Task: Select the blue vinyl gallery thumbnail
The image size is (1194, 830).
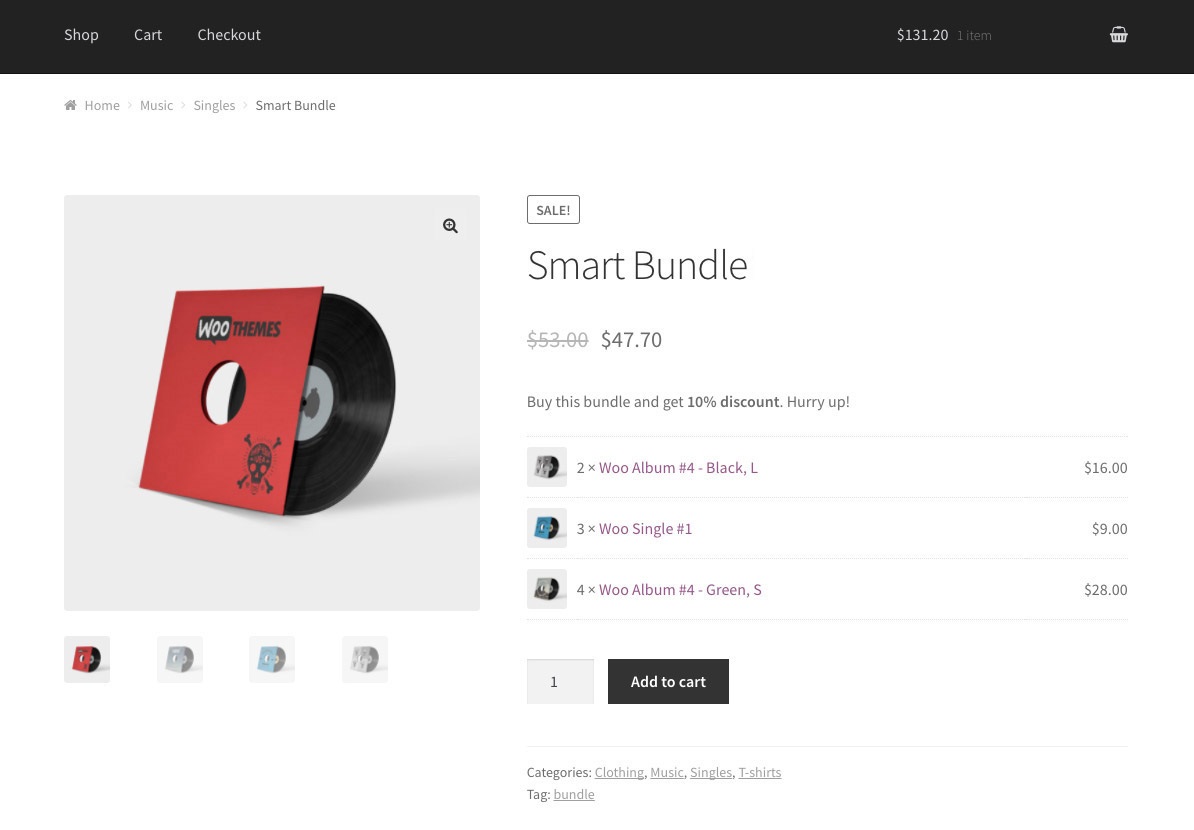Action: pyautogui.click(x=272, y=660)
